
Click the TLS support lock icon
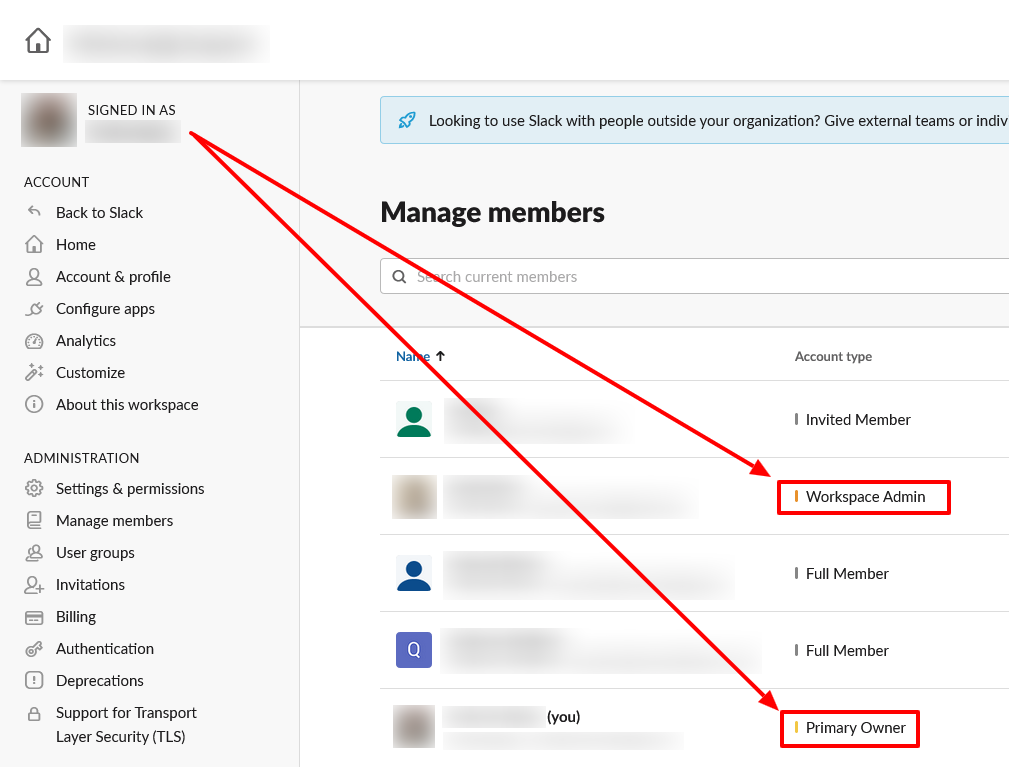click(34, 714)
